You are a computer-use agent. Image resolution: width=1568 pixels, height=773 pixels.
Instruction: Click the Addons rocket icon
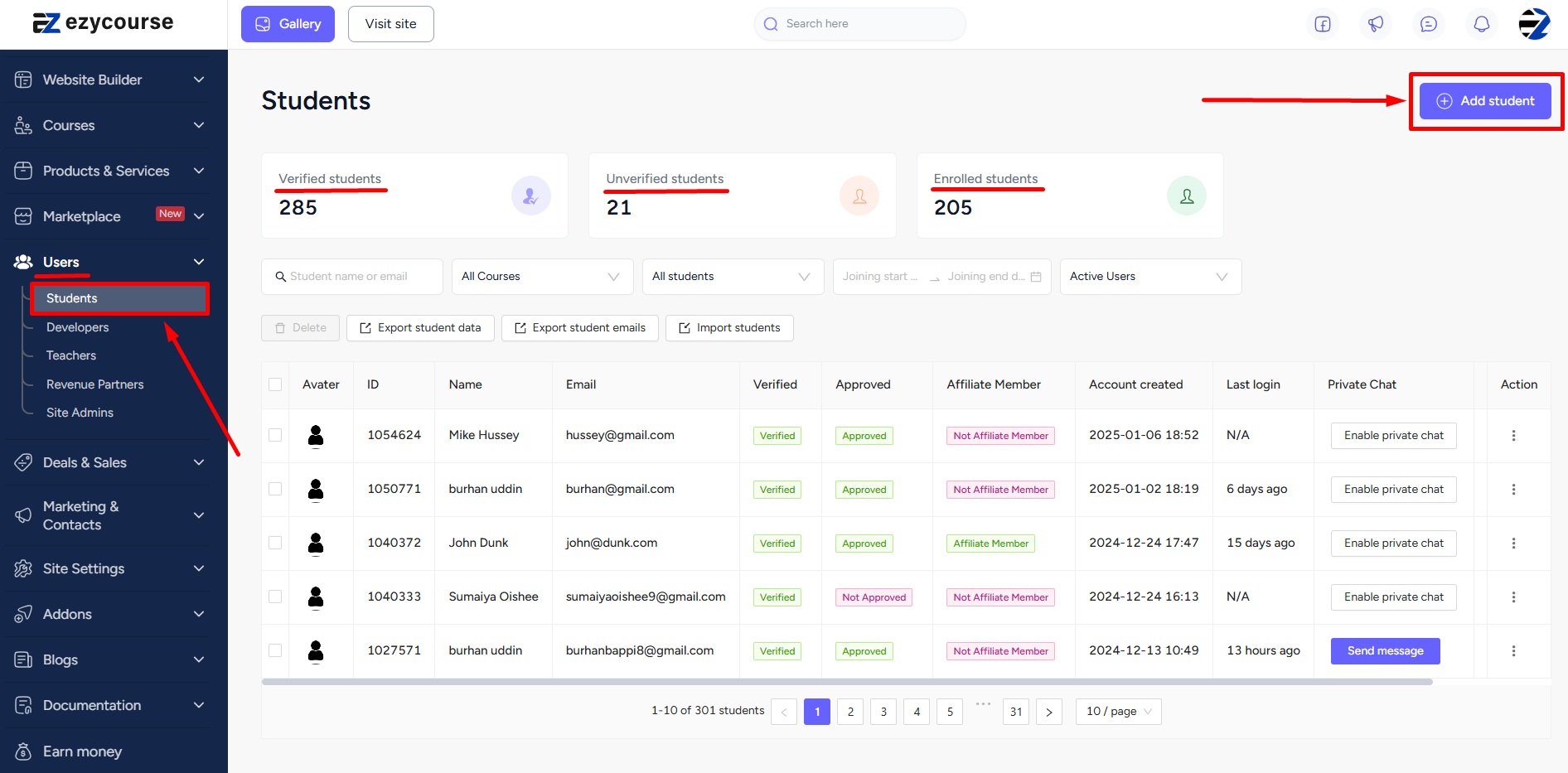[23, 614]
